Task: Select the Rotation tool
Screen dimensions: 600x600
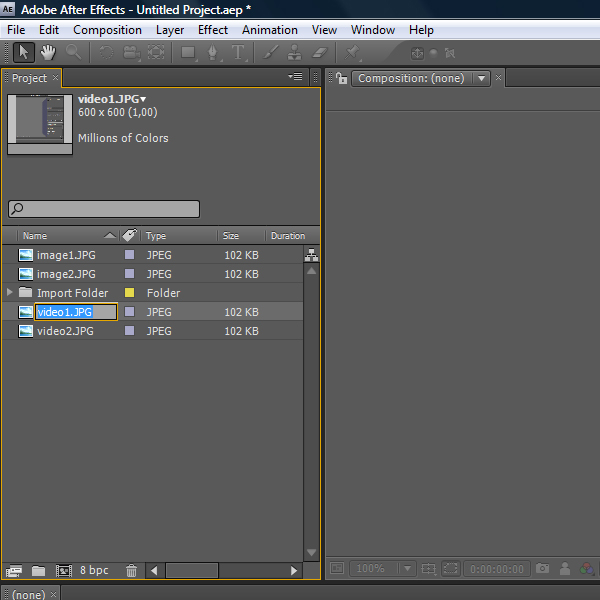Action: tap(106, 52)
